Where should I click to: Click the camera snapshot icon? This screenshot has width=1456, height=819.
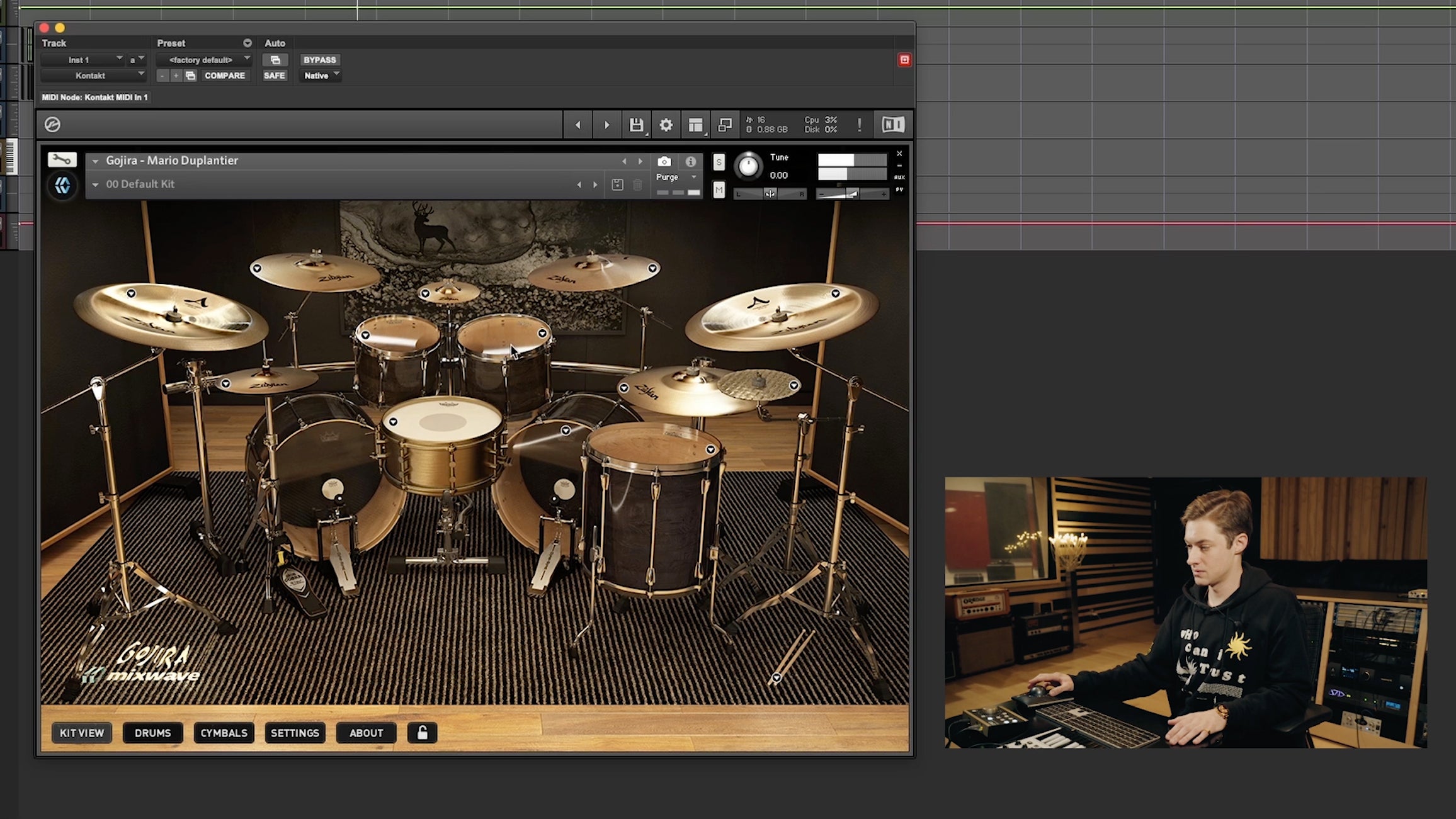[x=664, y=162]
